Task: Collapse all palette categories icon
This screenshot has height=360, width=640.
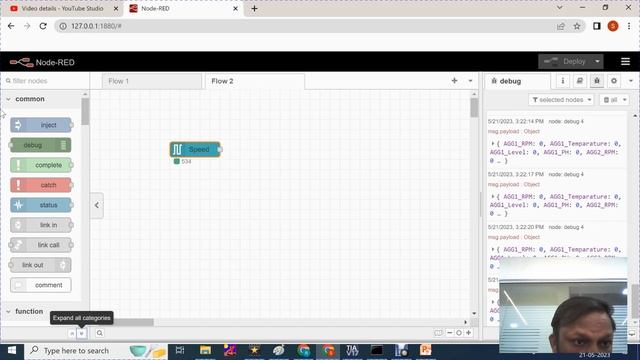Action: (x=72, y=333)
